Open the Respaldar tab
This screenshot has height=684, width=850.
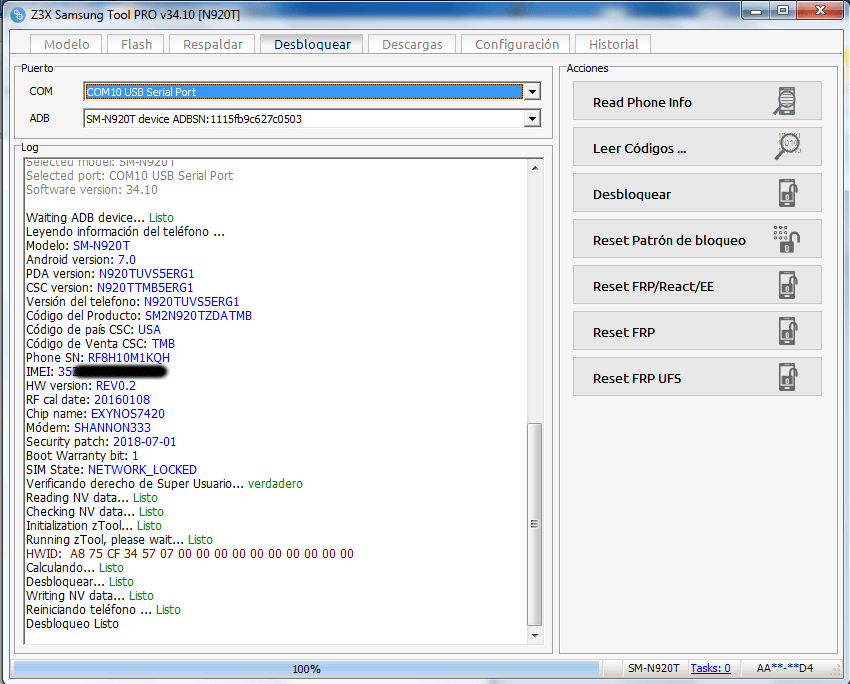point(212,44)
